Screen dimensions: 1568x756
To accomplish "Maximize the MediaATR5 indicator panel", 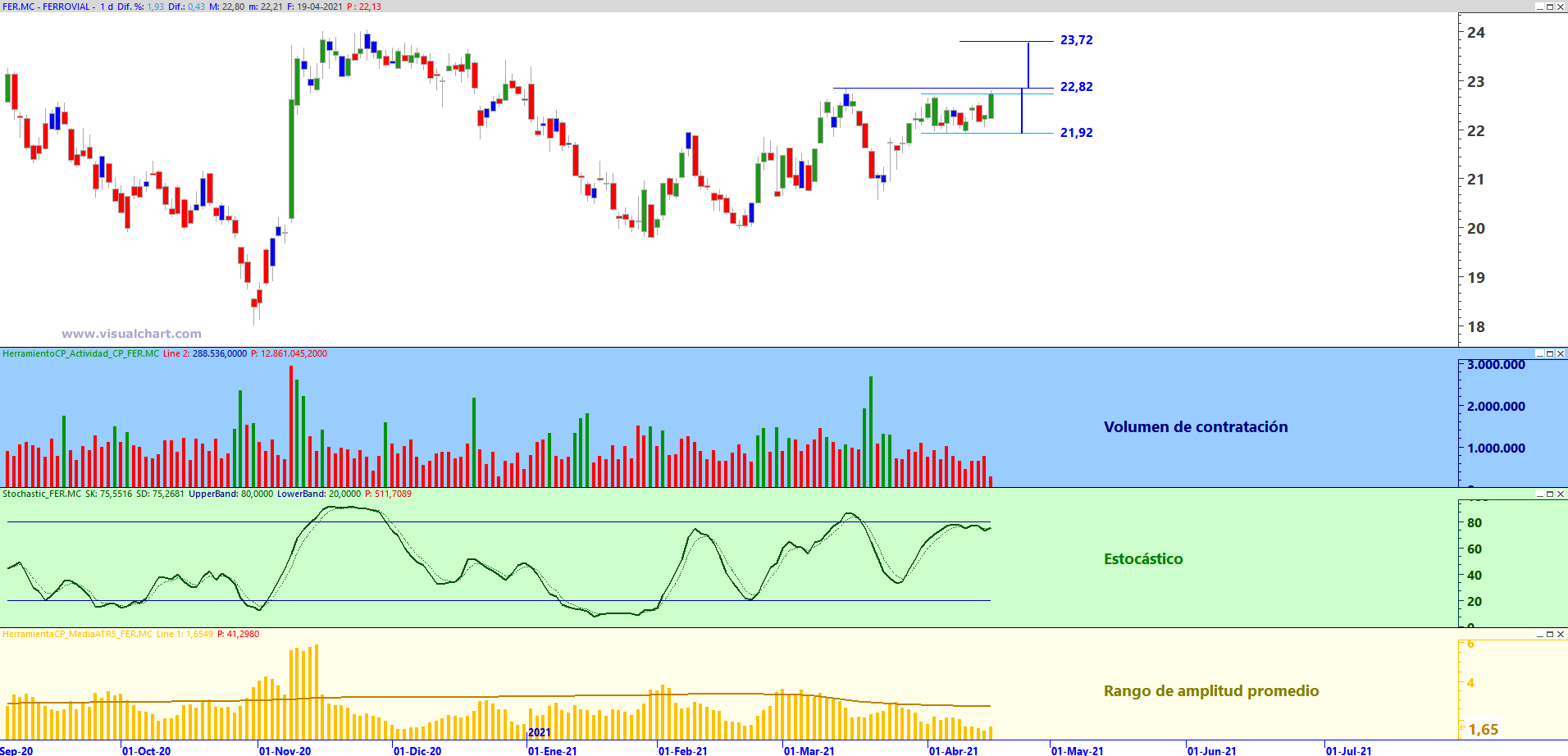I will tap(1550, 634).
